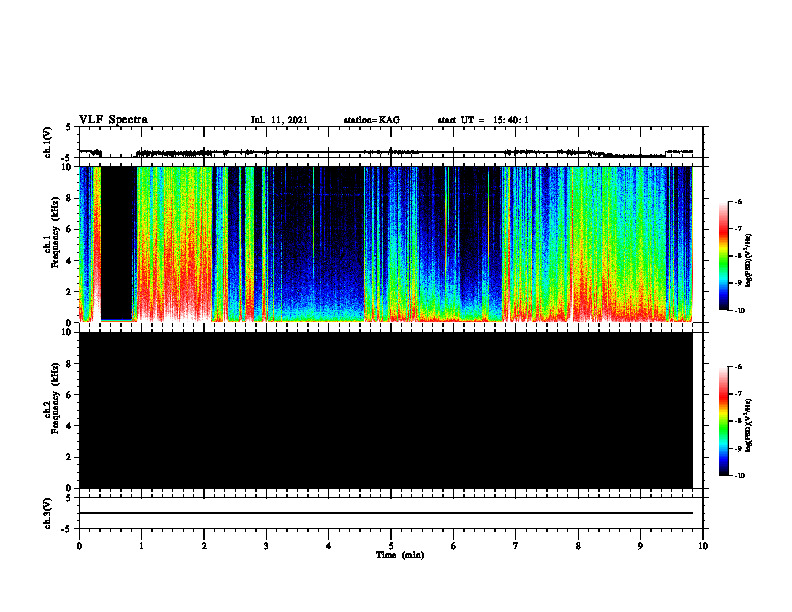Click the "5" tick of ch.1(V) axis
The width and height of the screenshot is (792, 612).
click(68, 128)
